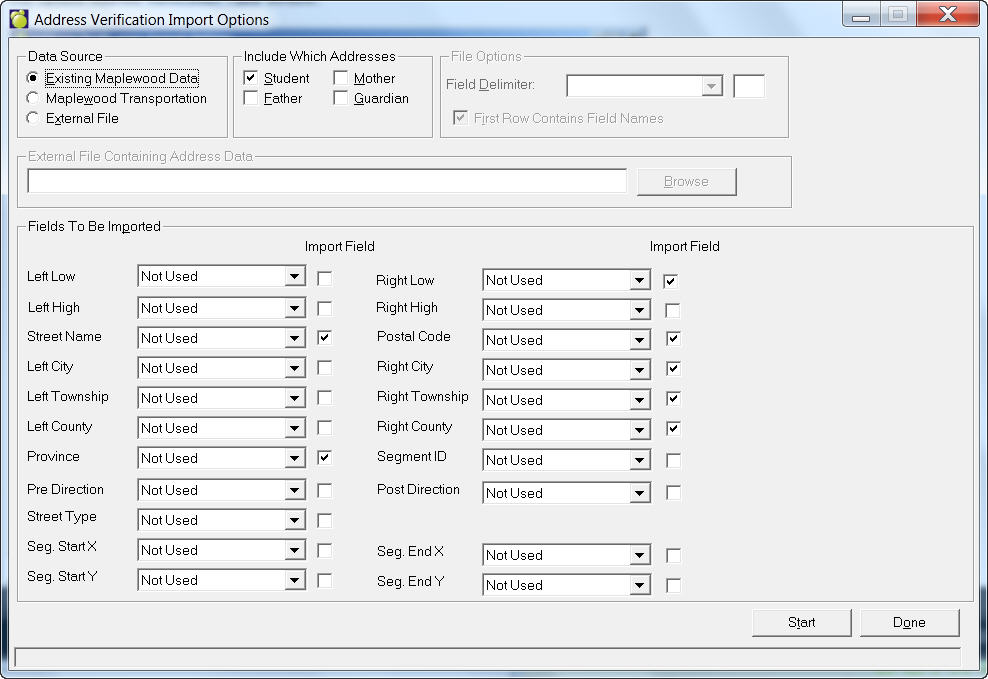Toggle the Province import field checkbox

pyautogui.click(x=324, y=457)
